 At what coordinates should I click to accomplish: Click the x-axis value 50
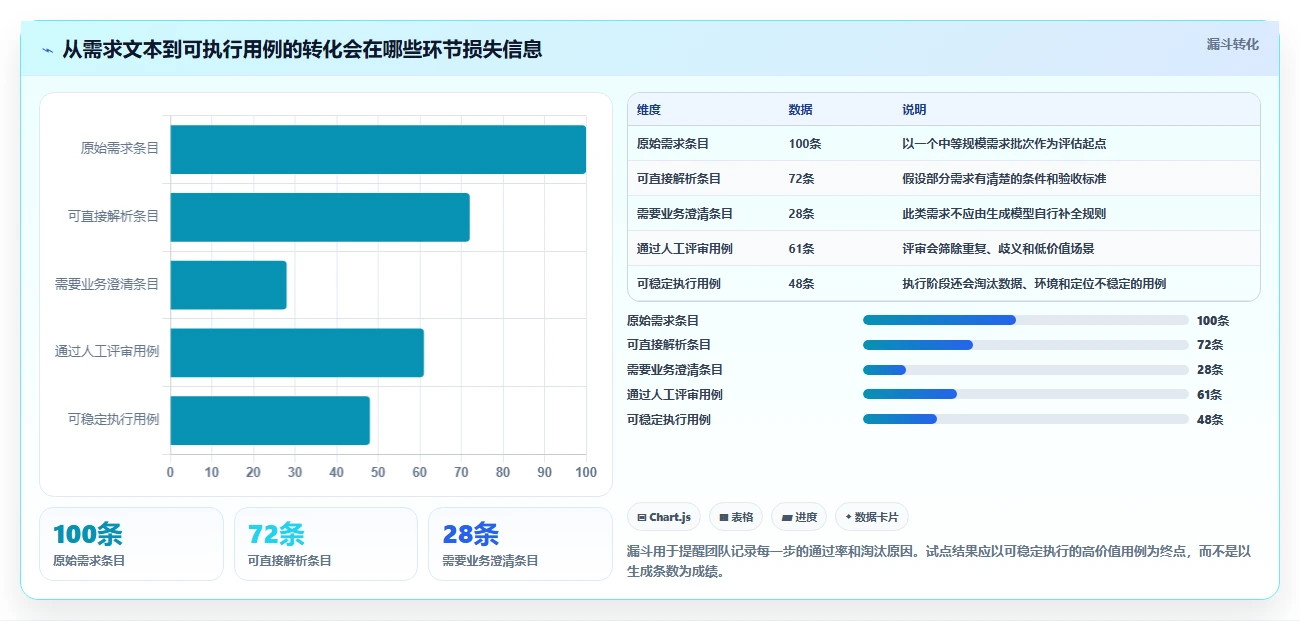pyautogui.click(x=378, y=472)
